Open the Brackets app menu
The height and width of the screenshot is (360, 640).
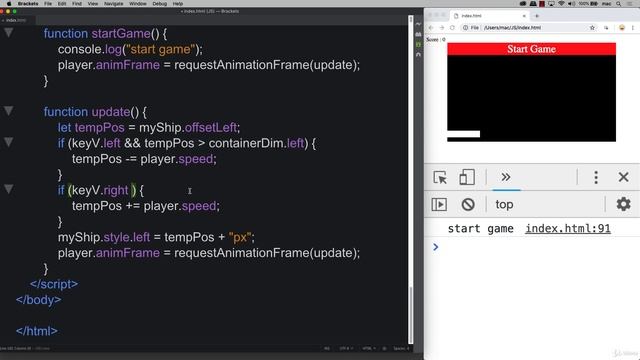coord(28,4)
